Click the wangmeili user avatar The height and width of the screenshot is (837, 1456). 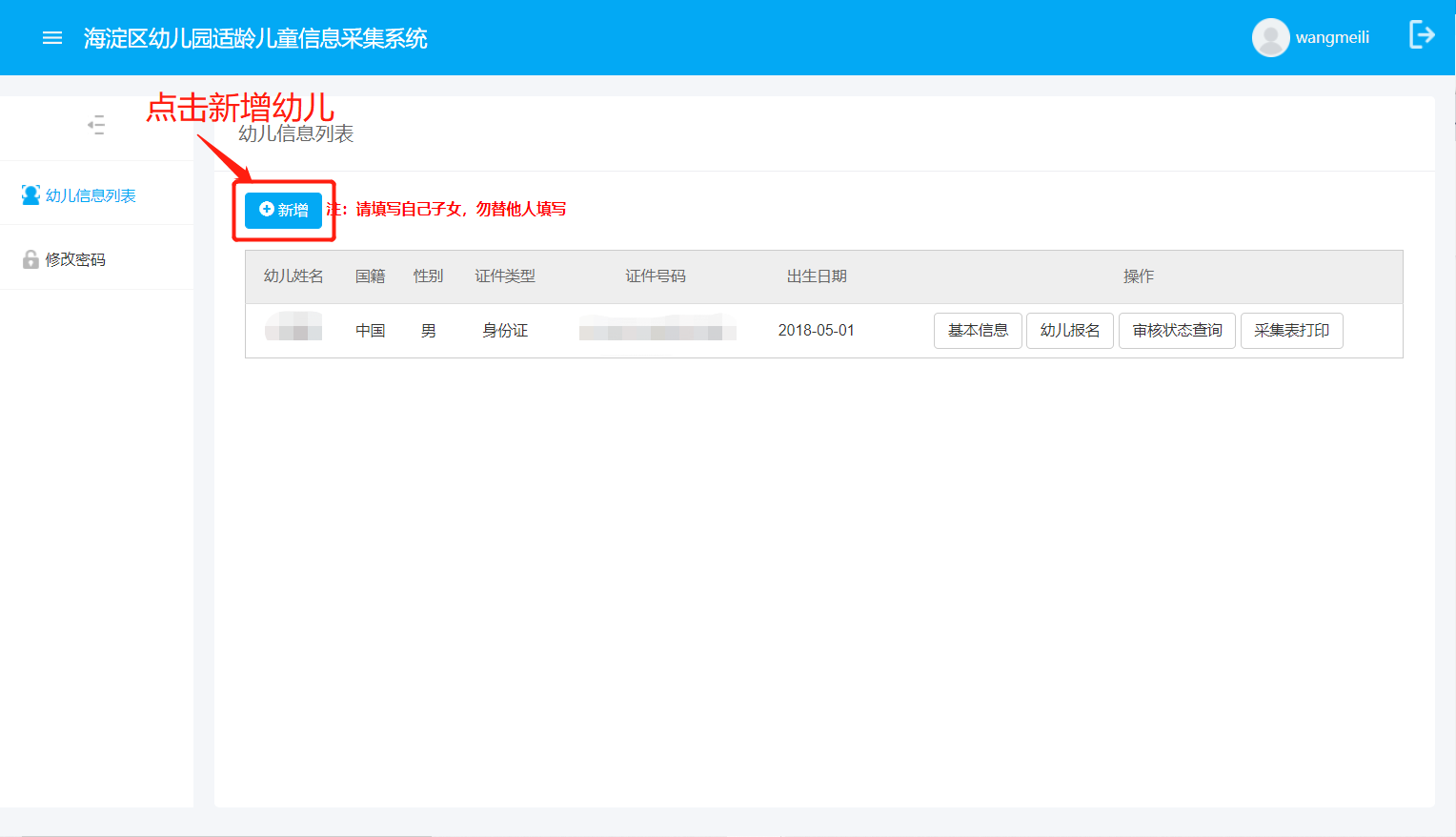click(1270, 38)
